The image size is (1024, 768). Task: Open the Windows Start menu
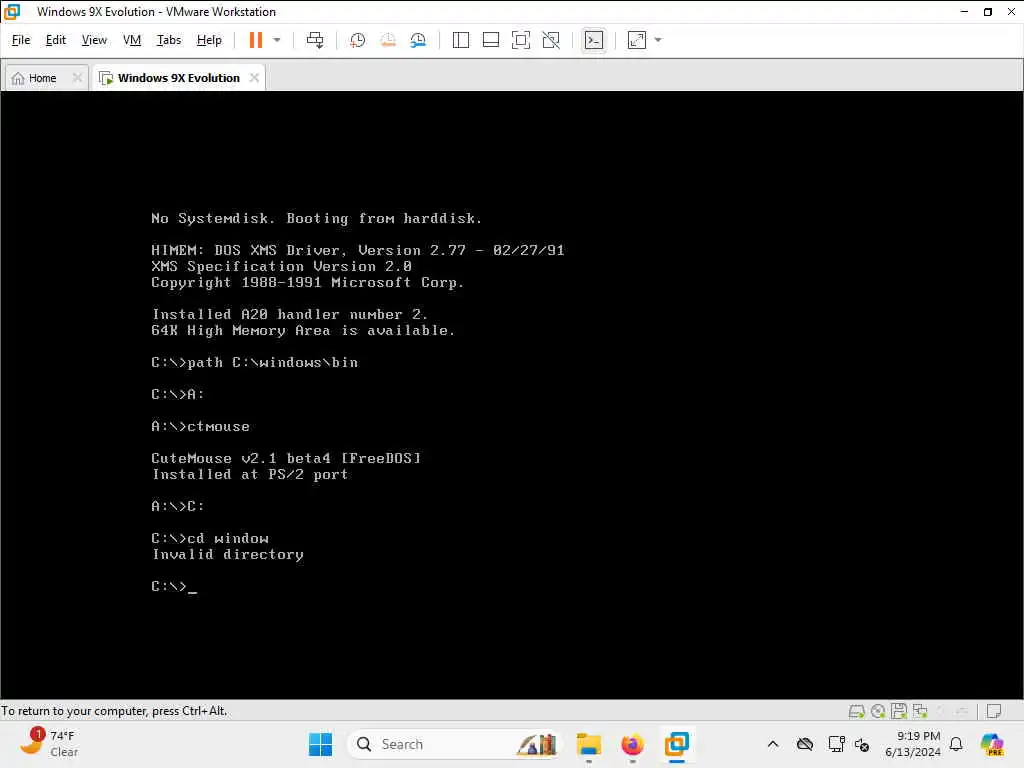pyautogui.click(x=320, y=744)
